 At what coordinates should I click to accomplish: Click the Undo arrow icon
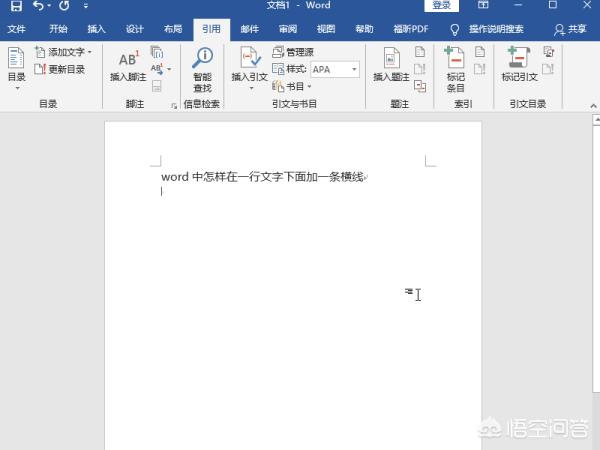[38, 7]
